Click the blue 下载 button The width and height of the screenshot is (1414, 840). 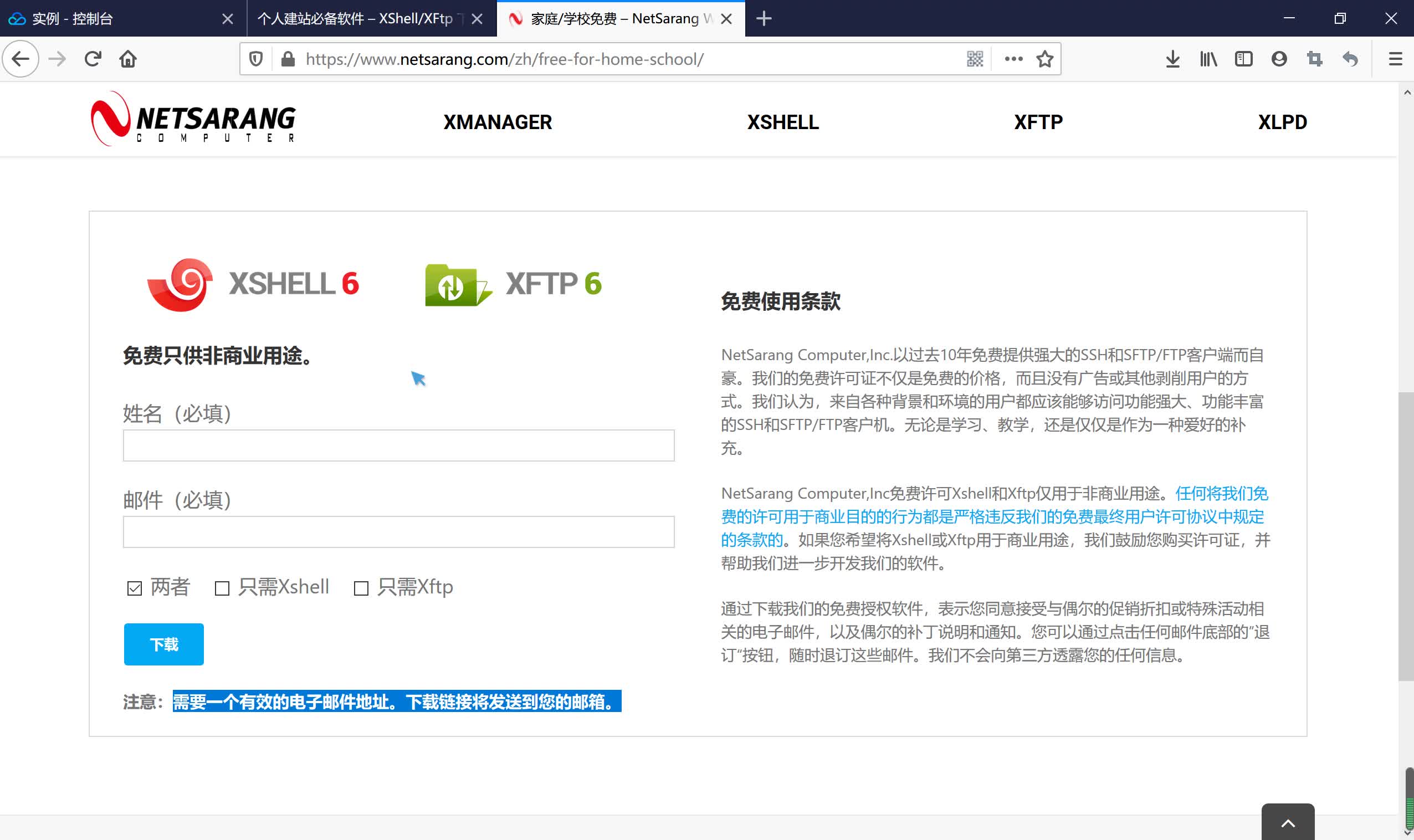pos(163,644)
